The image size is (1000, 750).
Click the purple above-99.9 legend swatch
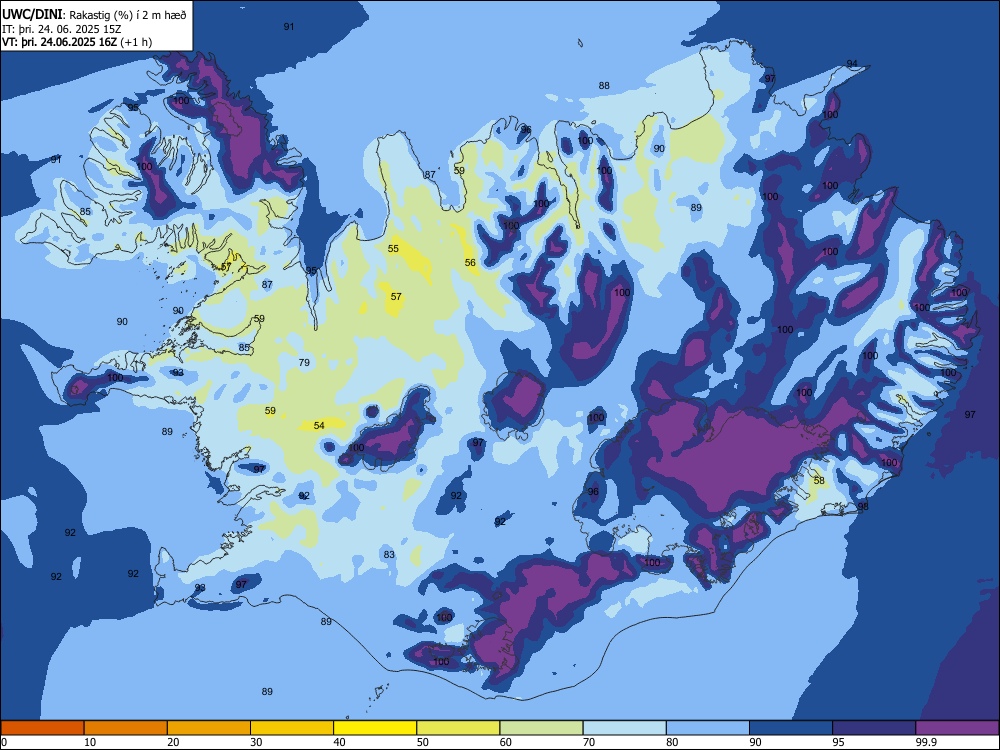coord(957,728)
